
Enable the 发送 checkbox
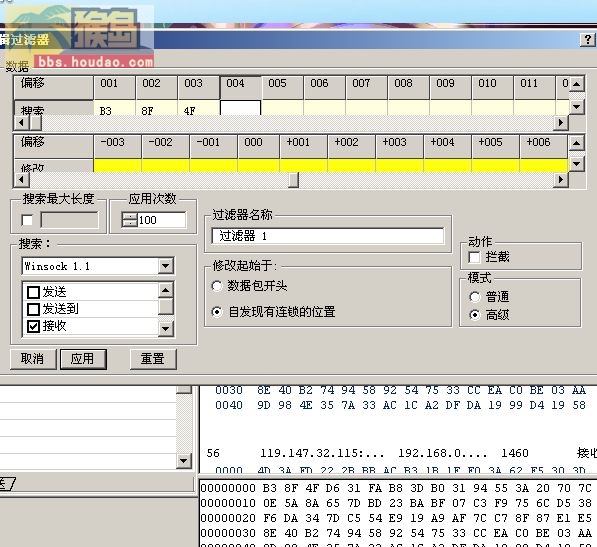[34, 292]
